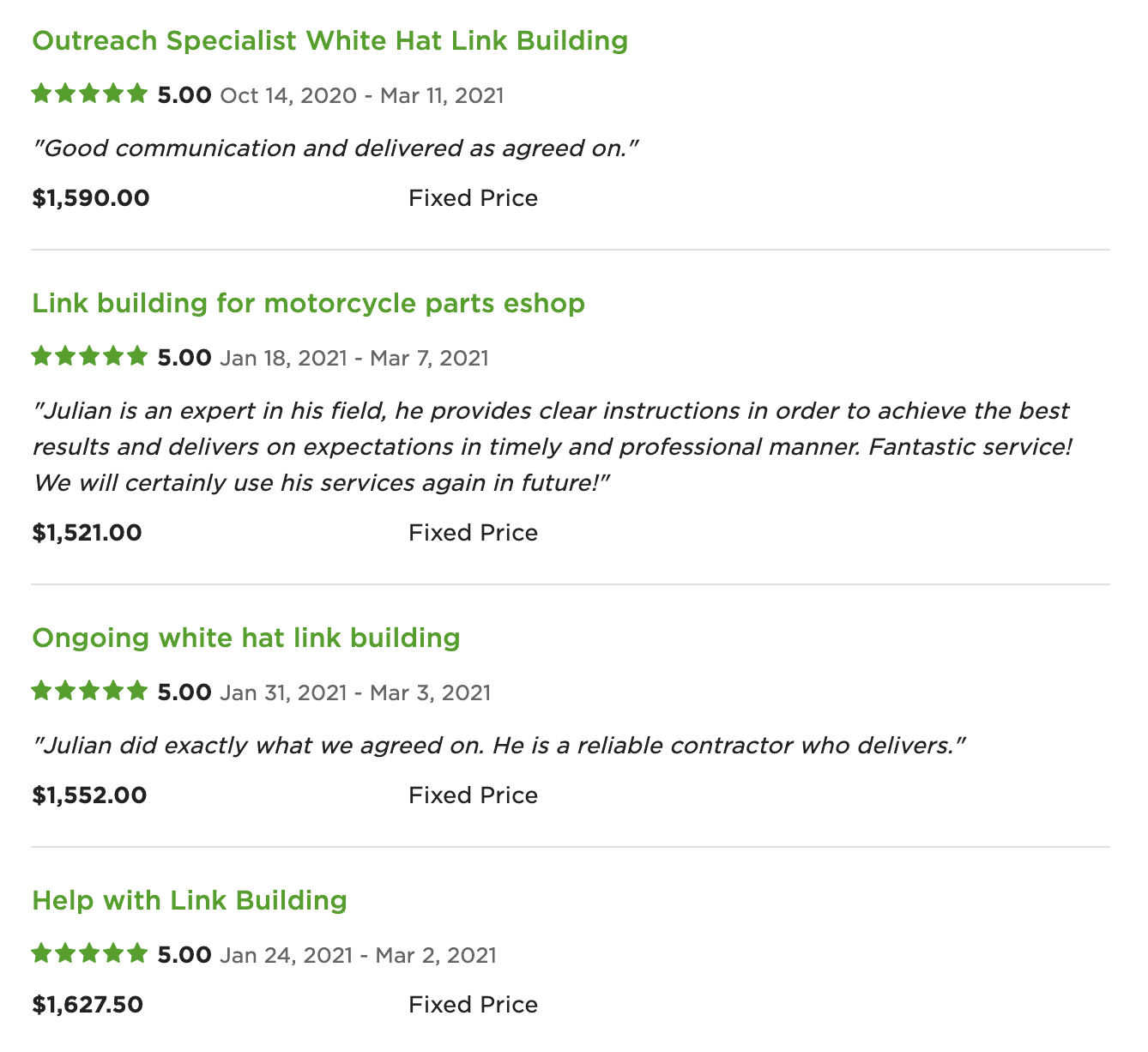The width and height of the screenshot is (1148, 1052).
Task: Click the "Julian did exactly what we agreed" quote
Action: pyautogui.click(x=499, y=746)
